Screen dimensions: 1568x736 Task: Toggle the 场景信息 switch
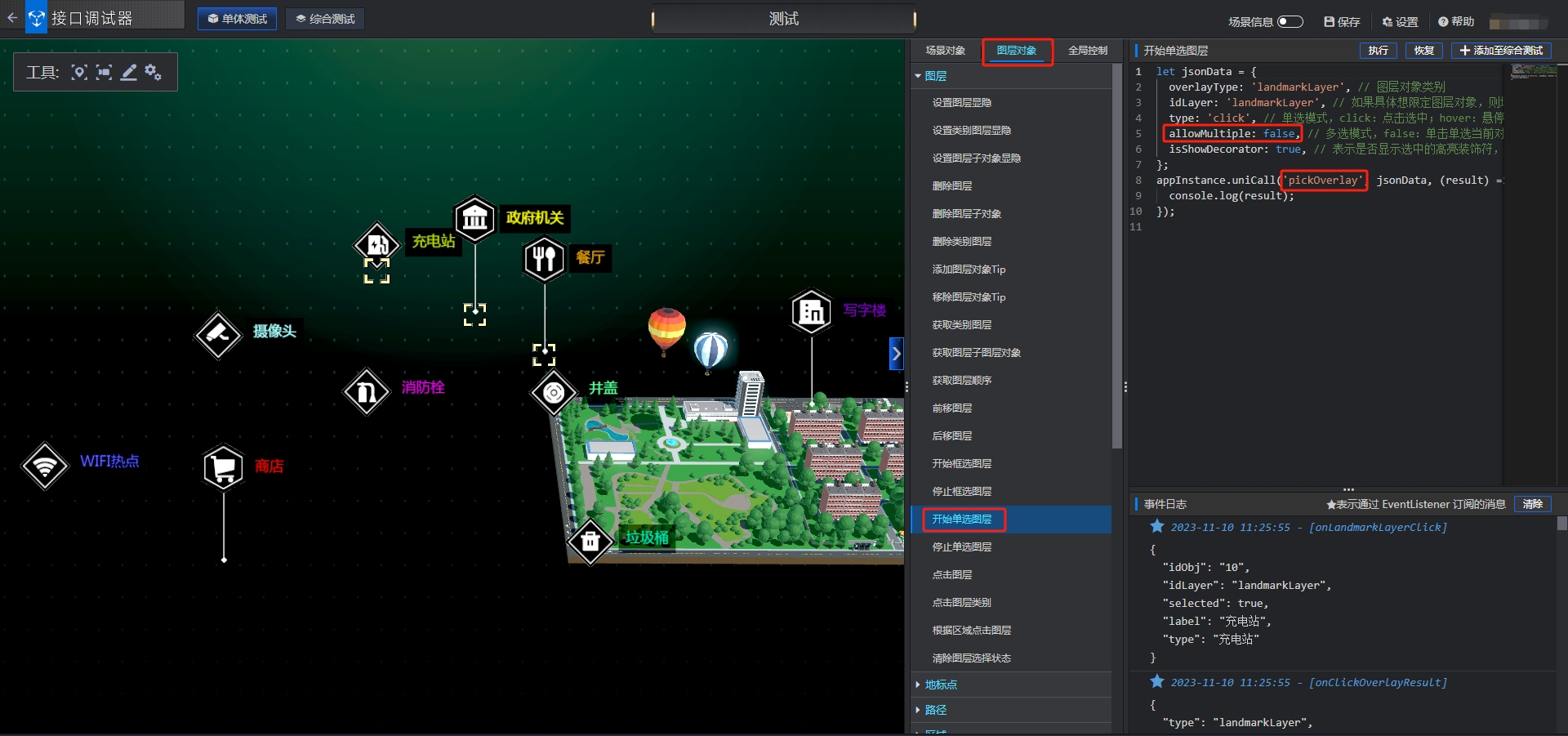point(1290,21)
